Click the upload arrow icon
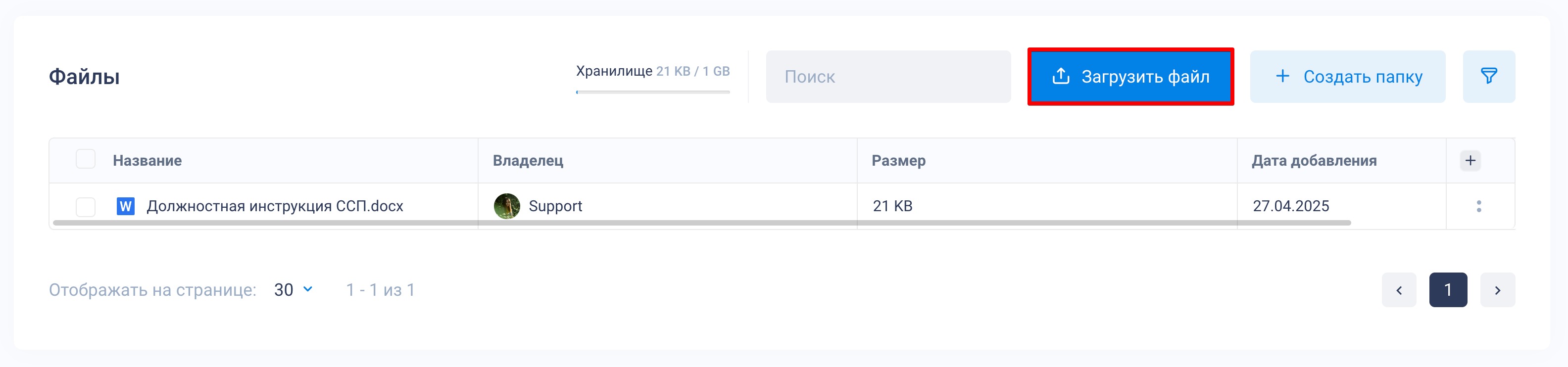Viewport: 1568px width, 367px height. [x=1060, y=76]
